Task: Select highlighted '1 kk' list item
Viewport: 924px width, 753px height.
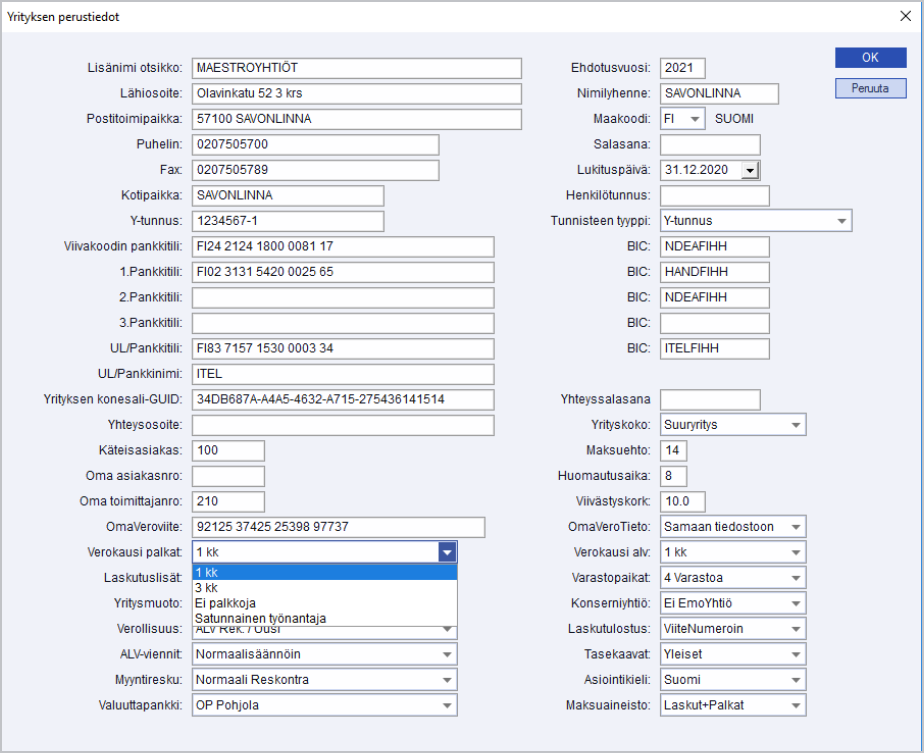Action: click(x=324, y=572)
